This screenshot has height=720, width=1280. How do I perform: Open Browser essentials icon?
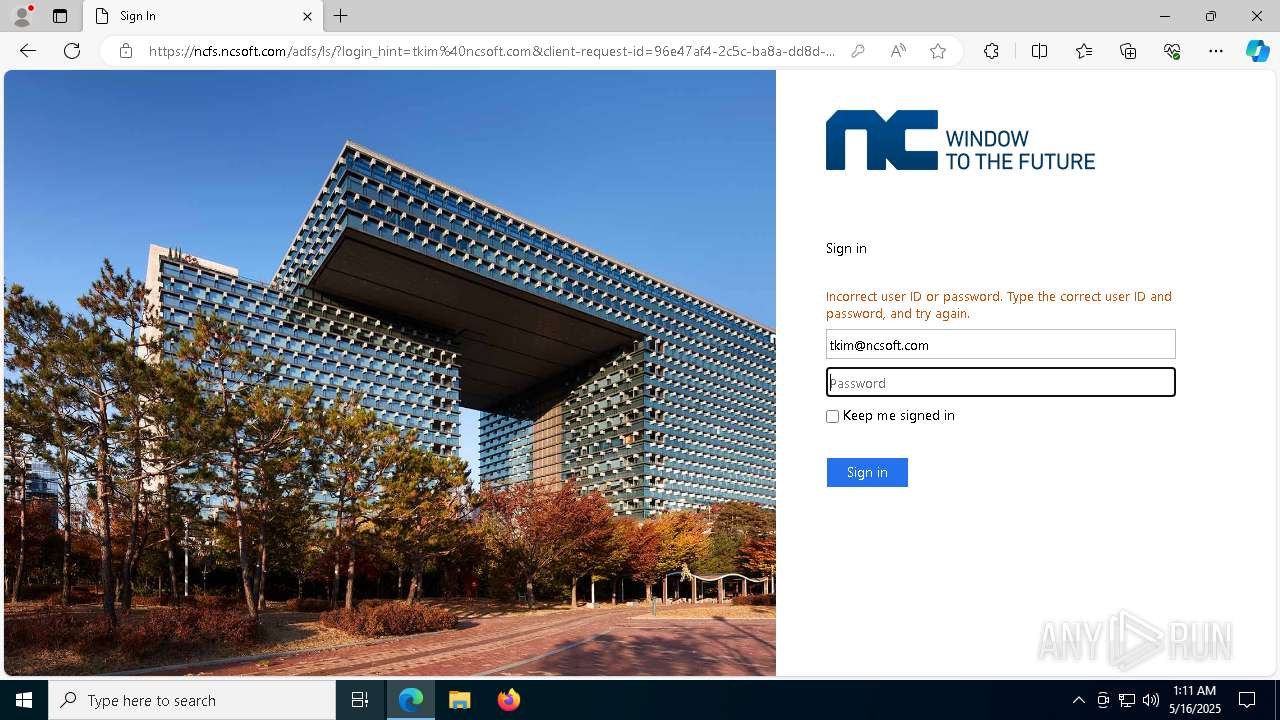coord(1172,51)
